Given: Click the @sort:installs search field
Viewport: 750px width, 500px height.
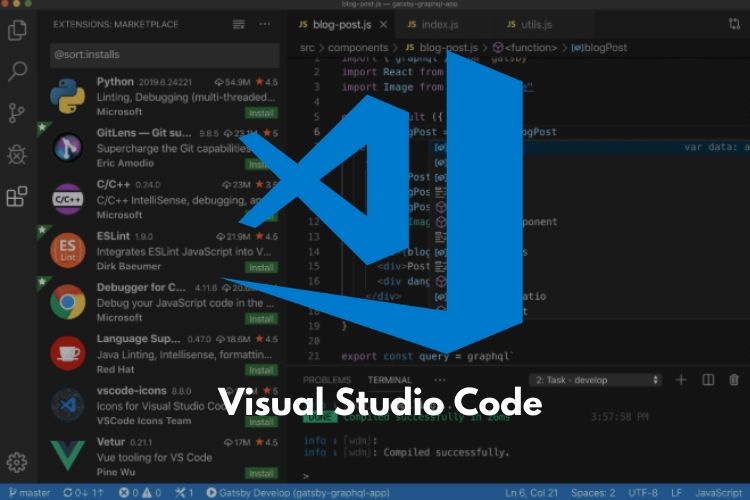Looking at the screenshot, I should coord(165,55).
